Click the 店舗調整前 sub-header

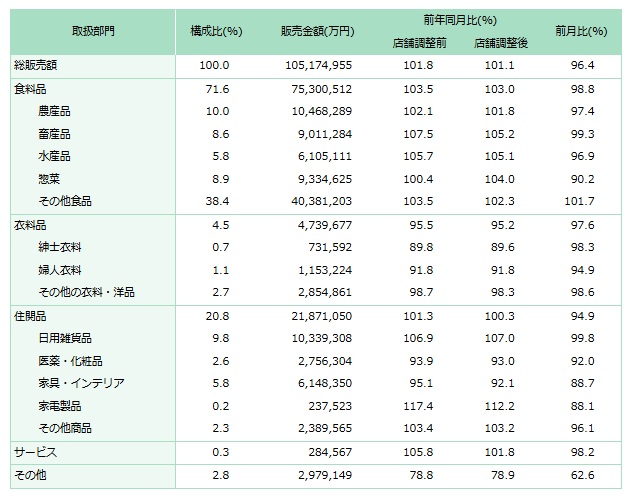(420, 43)
